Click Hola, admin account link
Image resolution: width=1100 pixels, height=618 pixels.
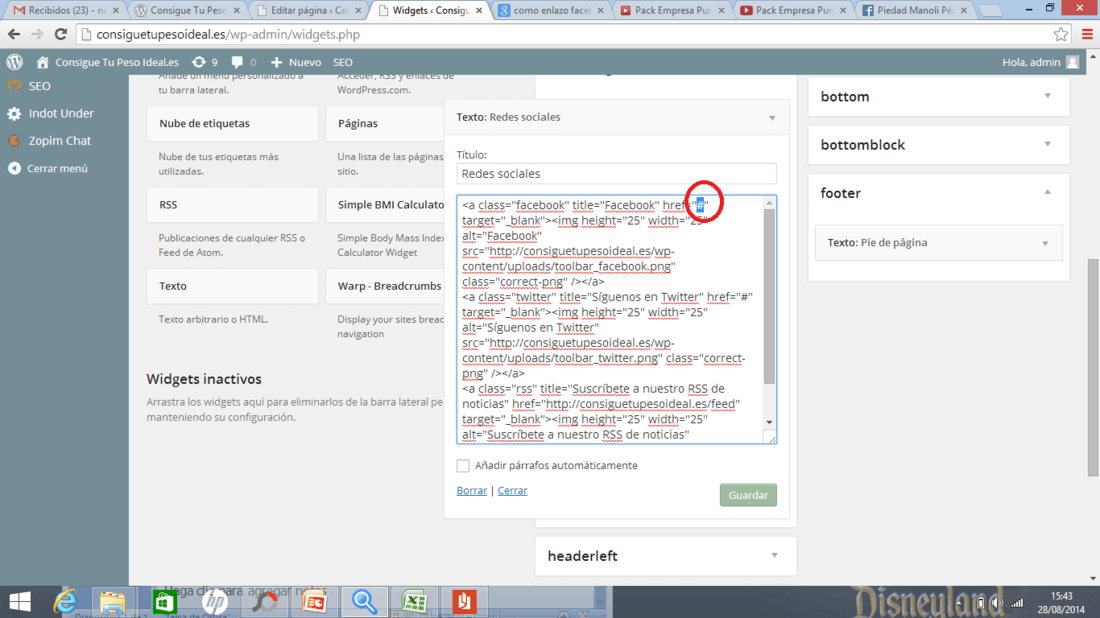point(1031,62)
